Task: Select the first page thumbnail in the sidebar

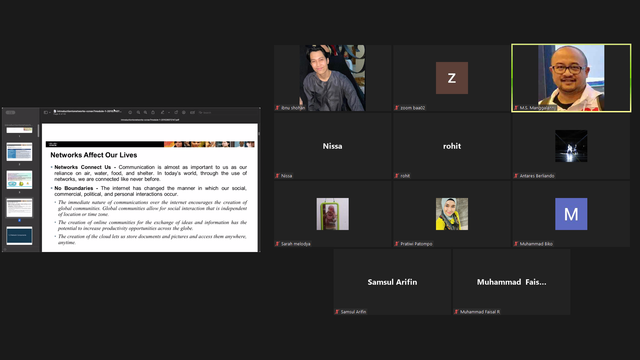Action: [x=19, y=130]
